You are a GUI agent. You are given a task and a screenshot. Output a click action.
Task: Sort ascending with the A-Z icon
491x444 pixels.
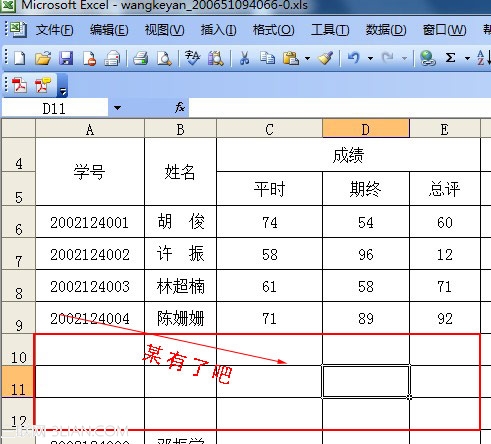click(x=483, y=58)
